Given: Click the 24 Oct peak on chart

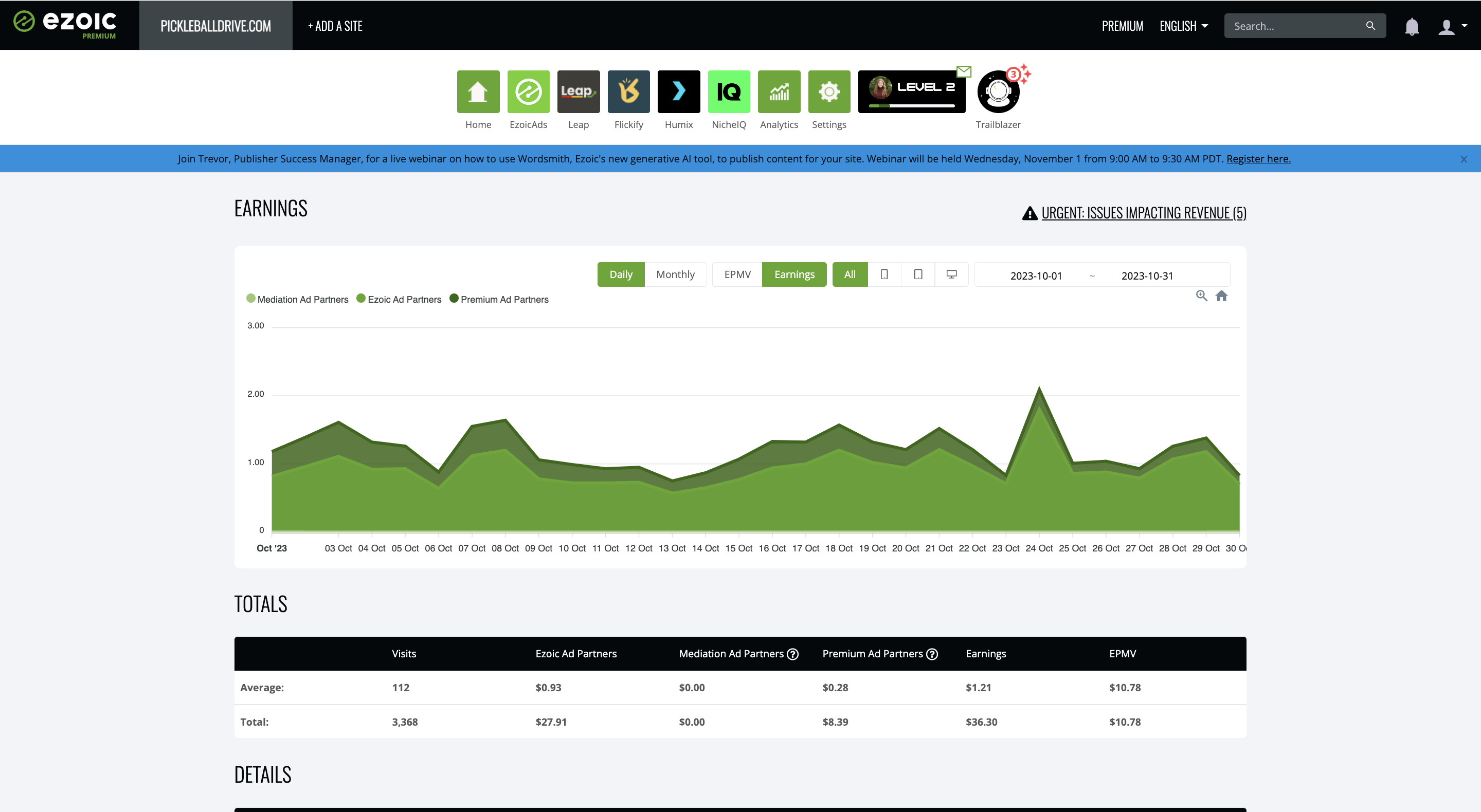Looking at the screenshot, I should 1039,389.
